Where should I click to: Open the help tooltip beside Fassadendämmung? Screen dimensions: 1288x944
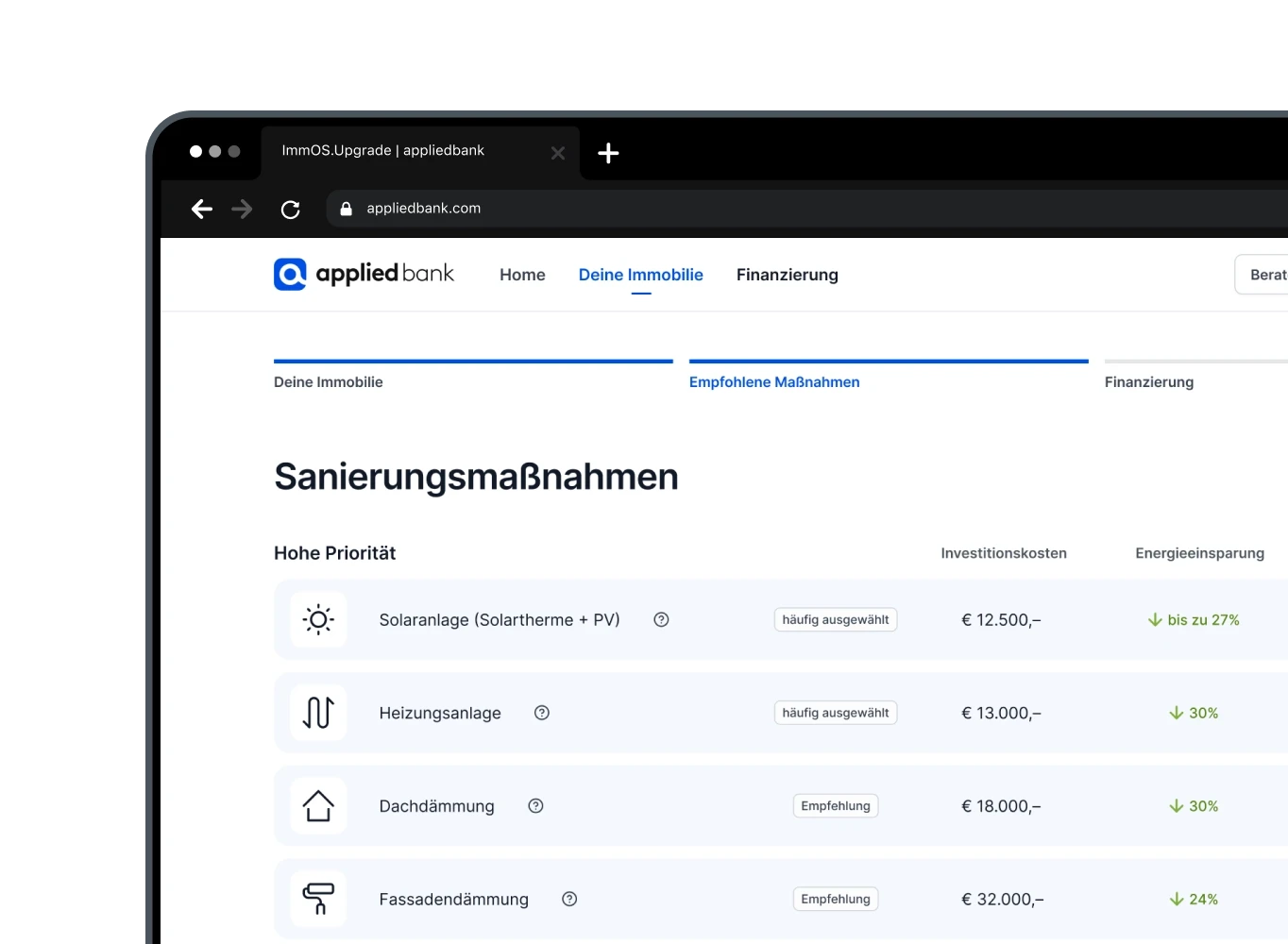[x=569, y=899]
